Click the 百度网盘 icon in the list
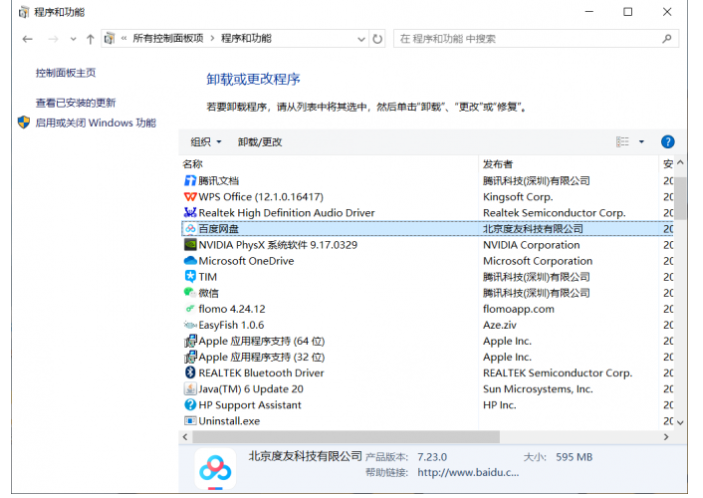 click(190, 229)
